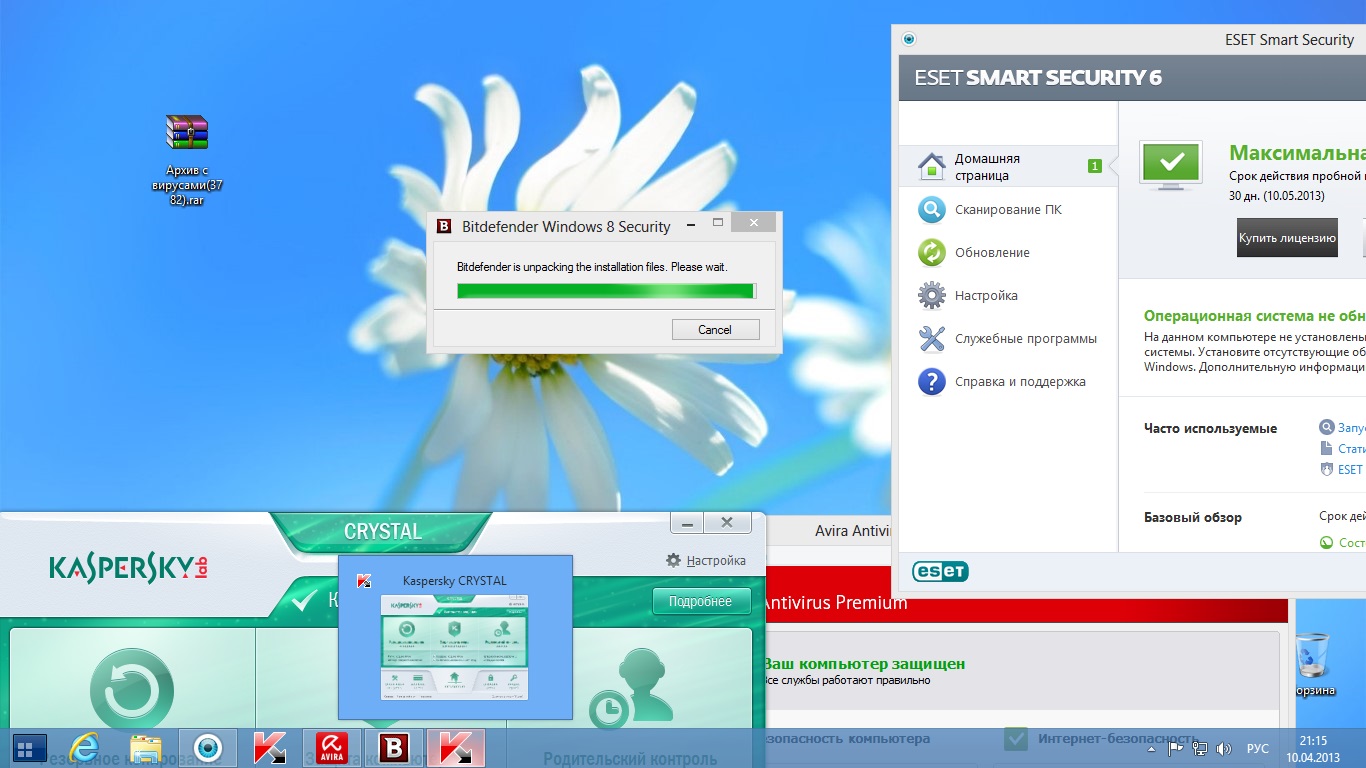1366x768 pixels.
Task: Cancel the Bitdefender unpacking dialog
Action: pos(715,329)
